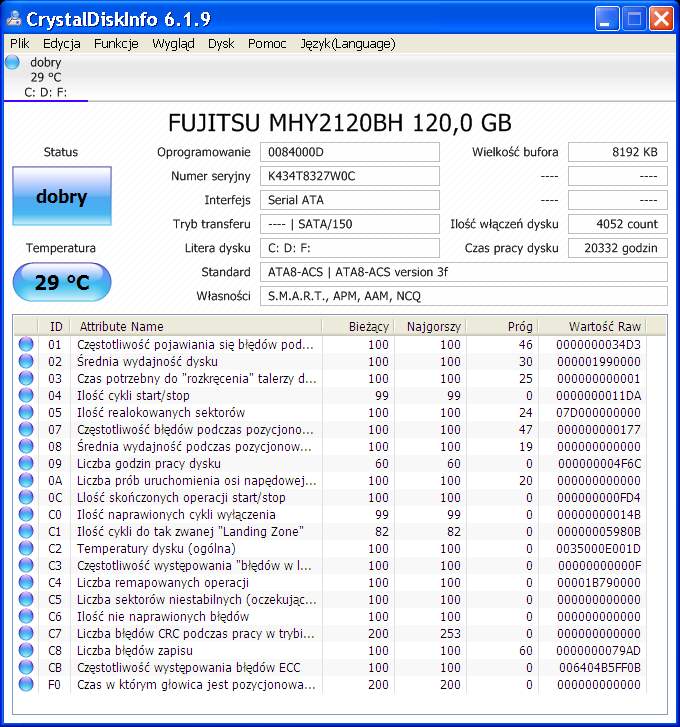Click the Litera dysku field C: D: F:
680x727 pixels.
[350, 248]
